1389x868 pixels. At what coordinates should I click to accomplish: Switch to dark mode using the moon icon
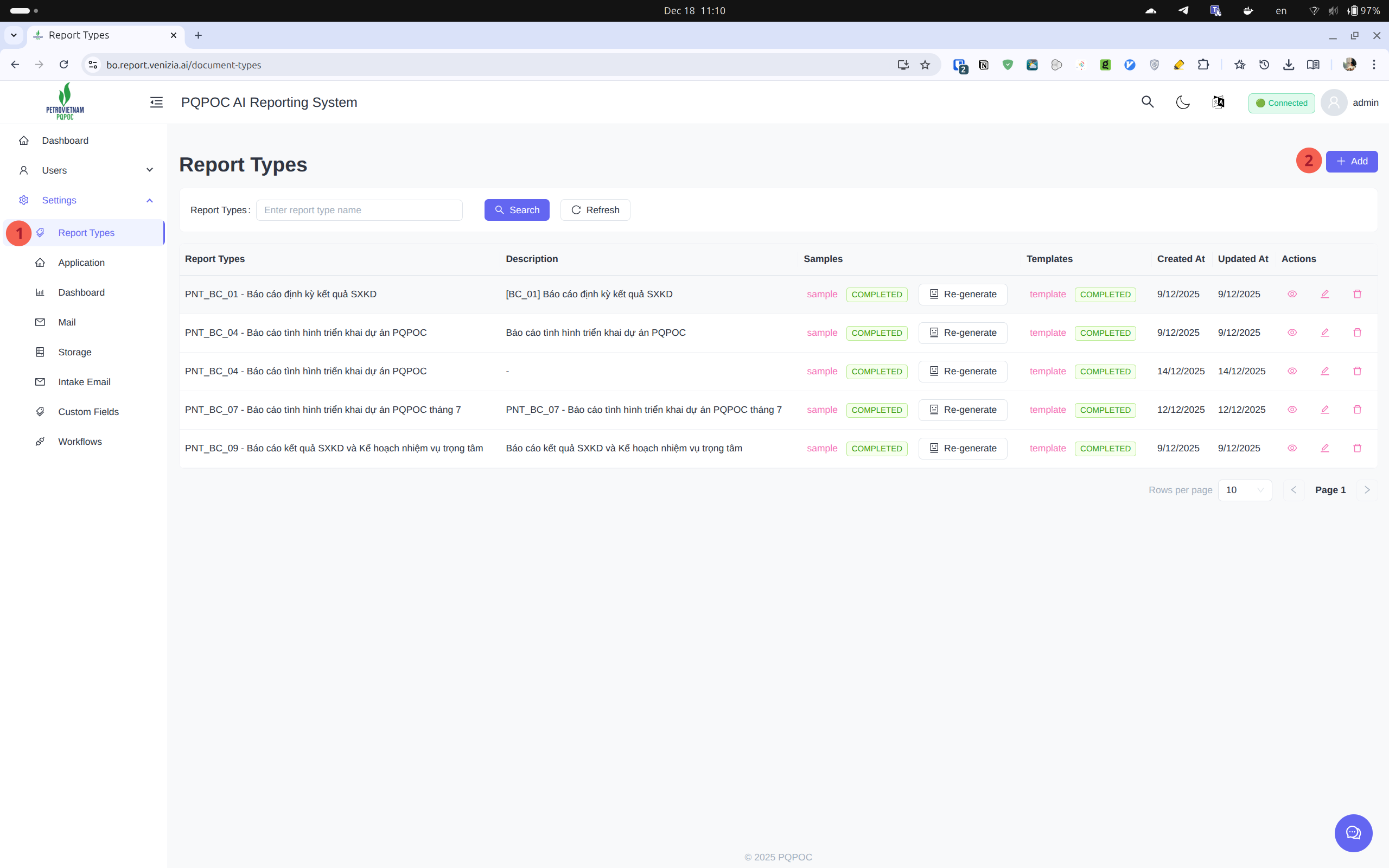(x=1183, y=101)
